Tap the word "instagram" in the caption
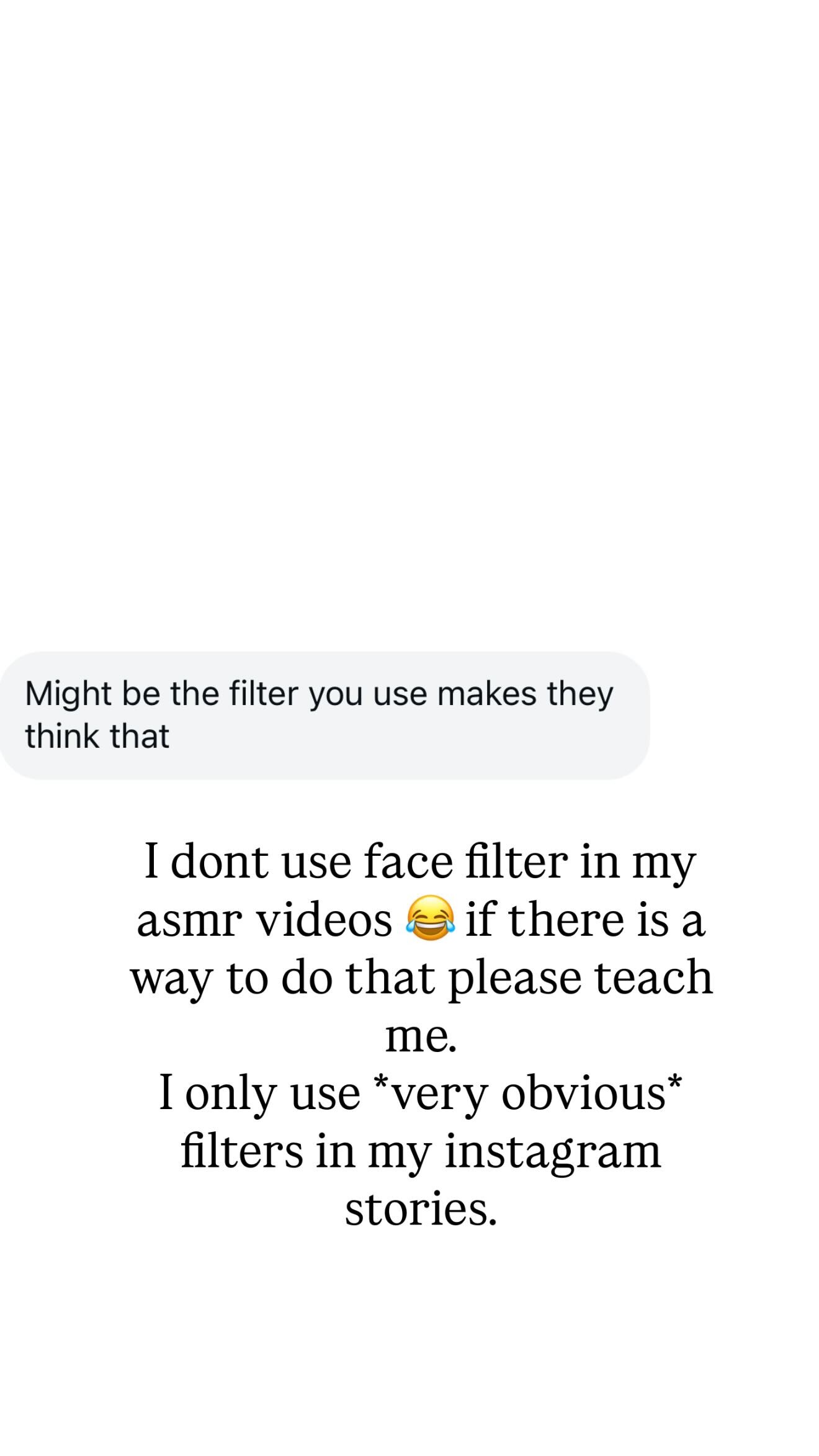This screenshot has width=819, height=1456. (553, 1151)
